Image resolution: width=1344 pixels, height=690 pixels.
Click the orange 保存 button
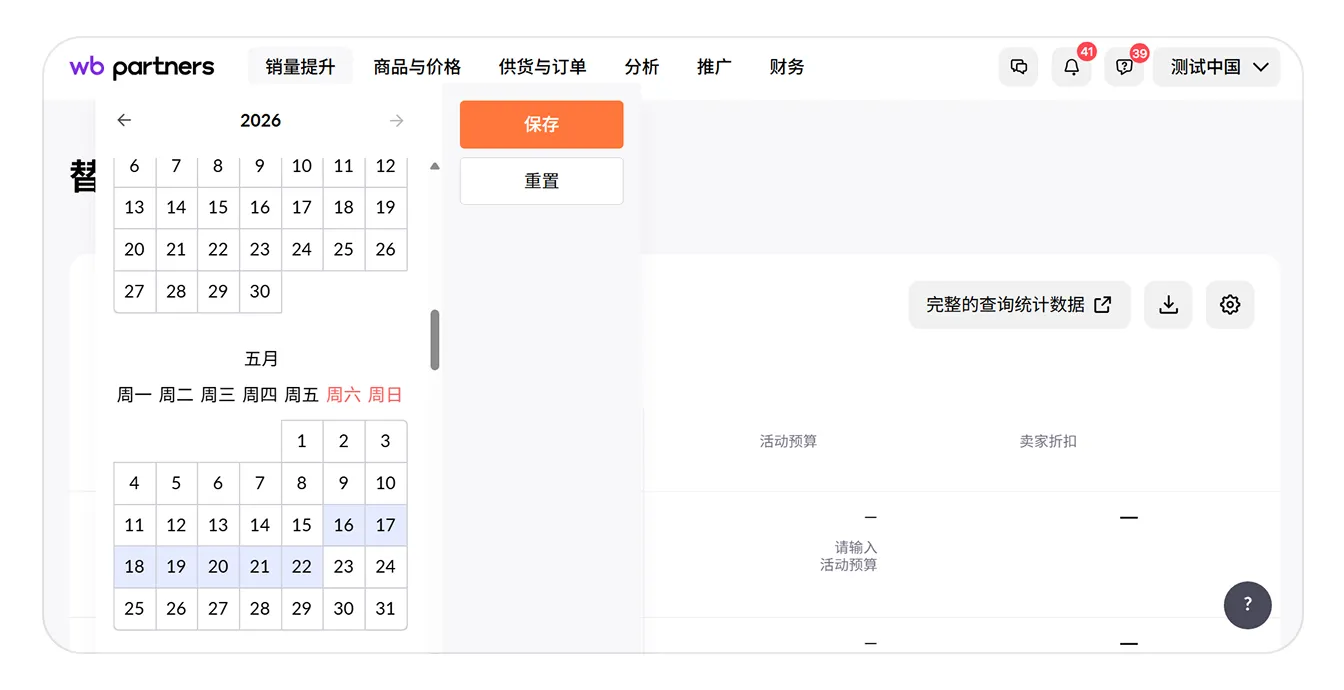click(x=542, y=124)
